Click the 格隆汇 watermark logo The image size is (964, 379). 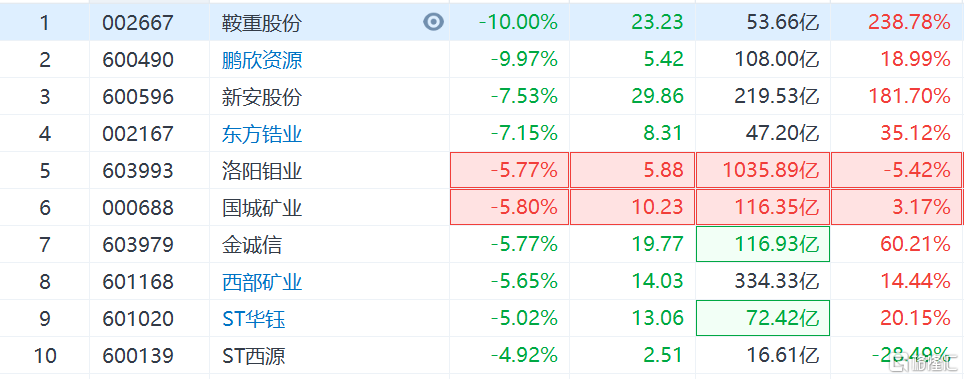(922, 364)
